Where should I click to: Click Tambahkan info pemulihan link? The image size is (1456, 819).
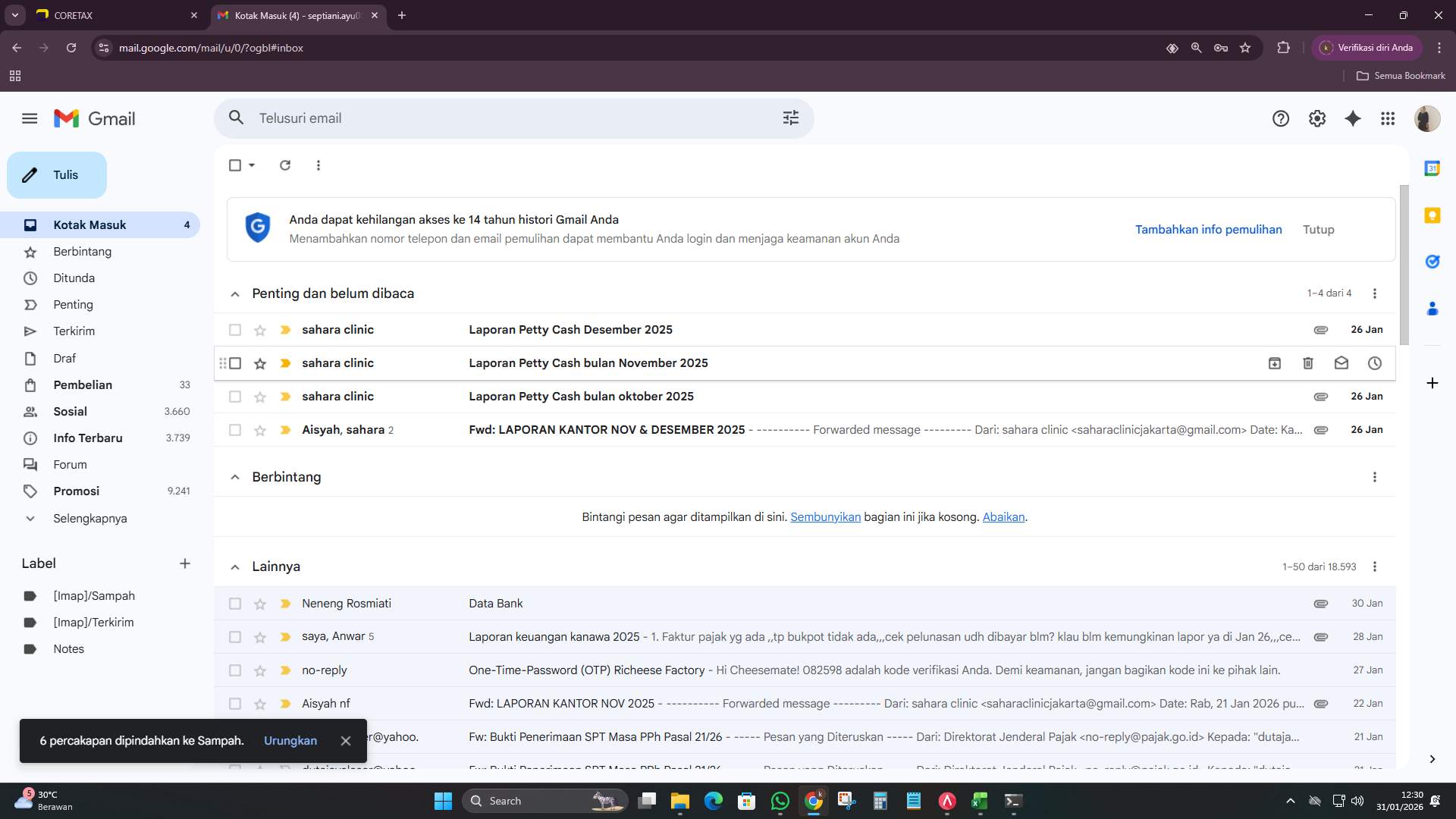pos(1209,229)
